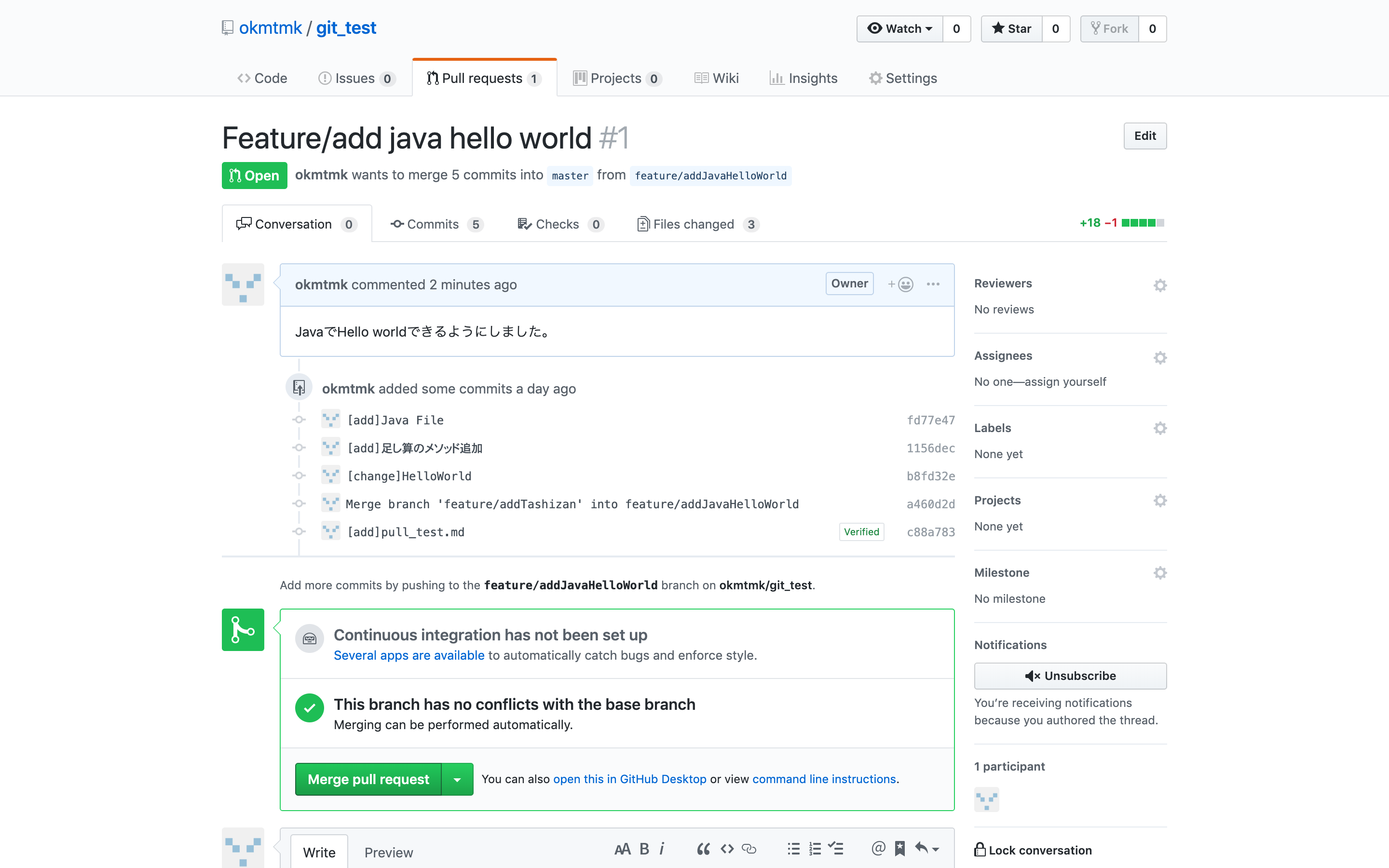Open the okmtmk owner link in the header
The height and width of the screenshot is (868, 1389).
click(271, 27)
